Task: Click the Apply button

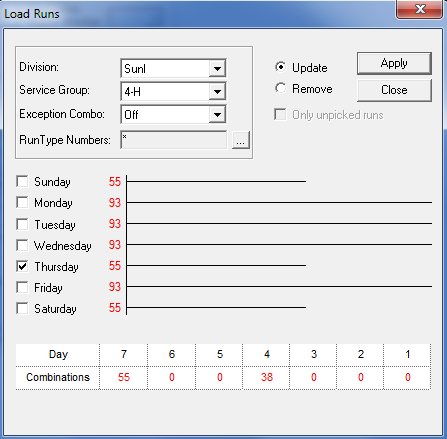Action: click(394, 63)
